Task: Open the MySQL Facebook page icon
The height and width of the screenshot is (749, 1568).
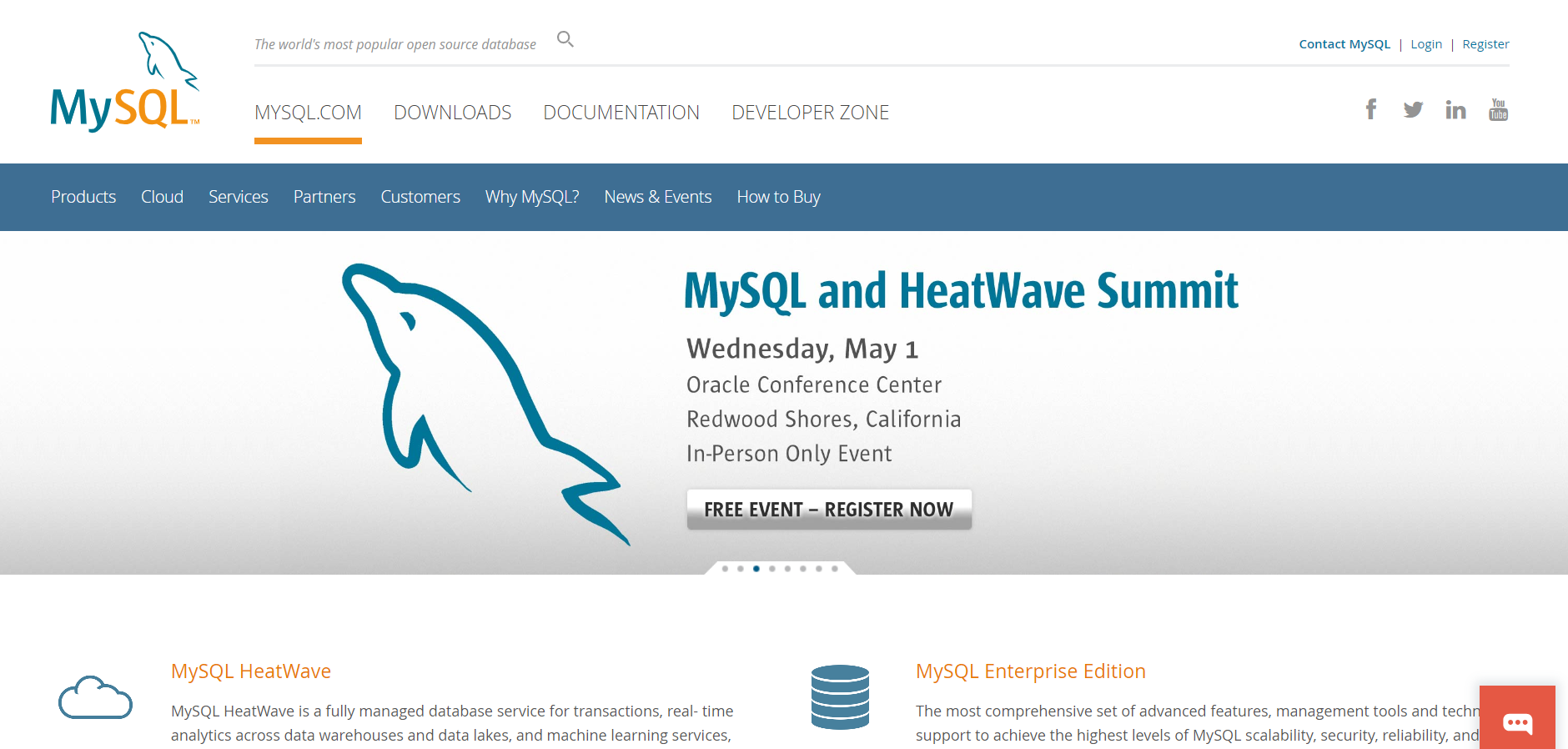Action: click(1370, 109)
